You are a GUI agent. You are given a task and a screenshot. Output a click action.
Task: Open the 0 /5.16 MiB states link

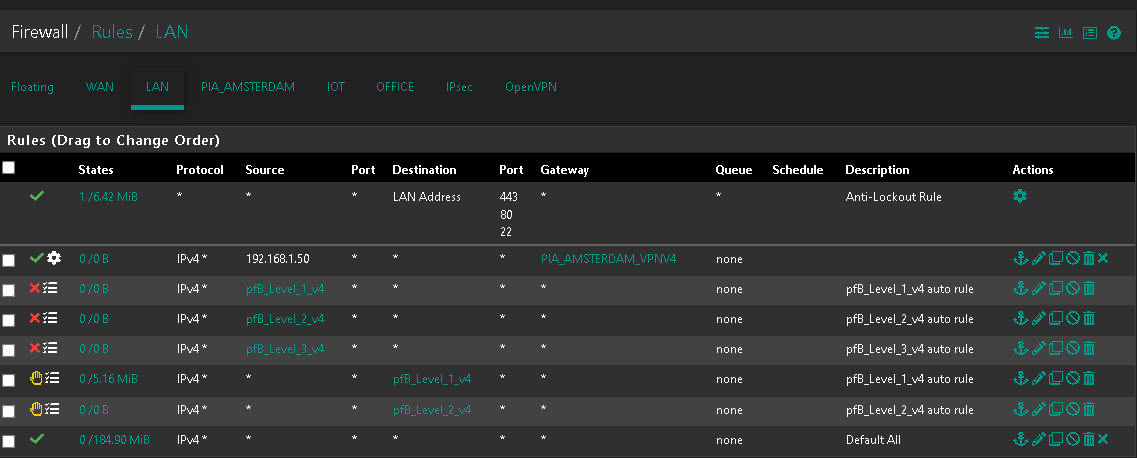click(107, 379)
